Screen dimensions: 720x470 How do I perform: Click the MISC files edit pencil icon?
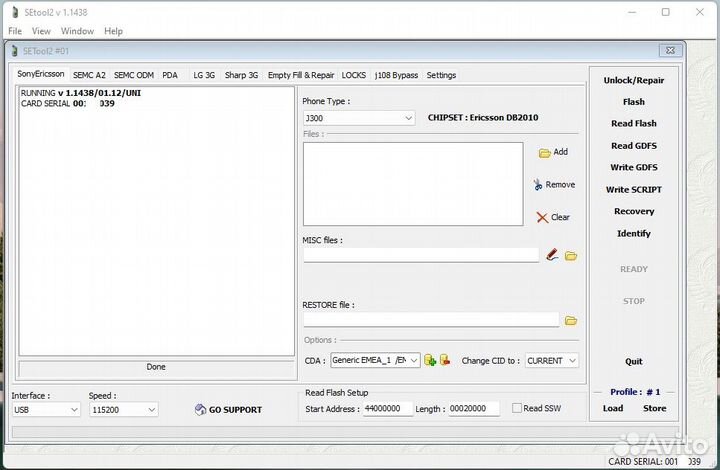(552, 255)
